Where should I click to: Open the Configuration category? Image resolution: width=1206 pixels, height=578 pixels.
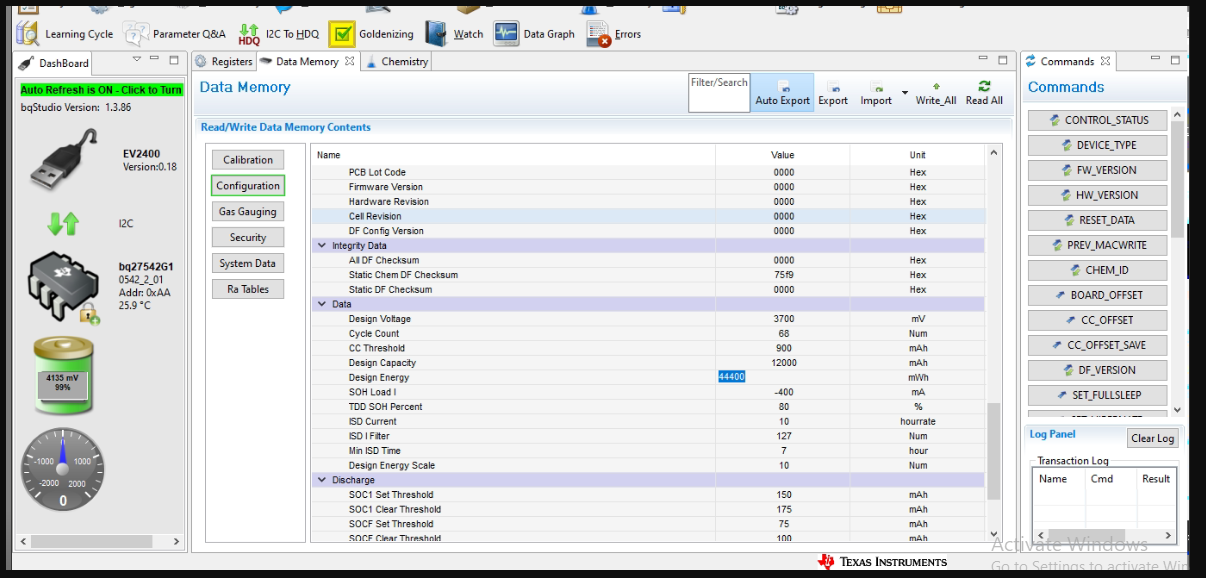(x=248, y=186)
